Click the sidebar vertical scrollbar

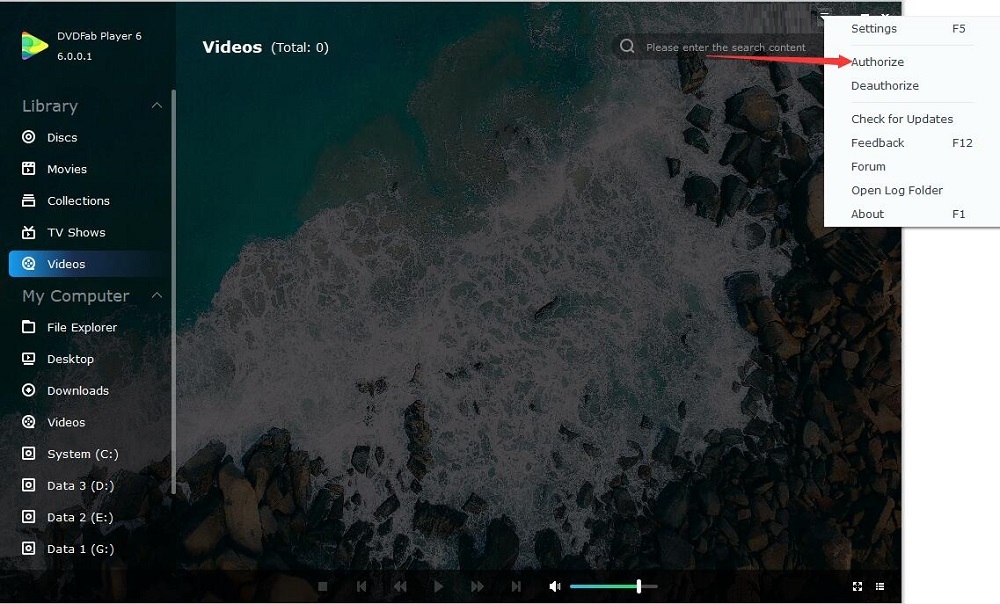click(173, 291)
